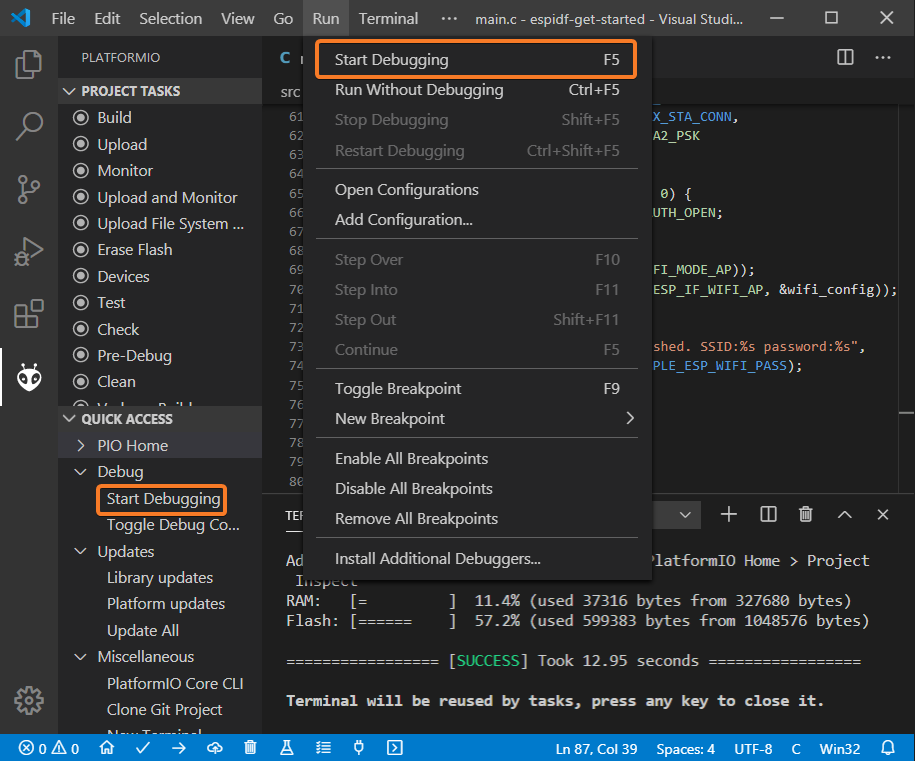Image resolution: width=915 pixels, height=761 pixels.
Task: Select Start Debugging in Run menu
Action: click(476, 60)
